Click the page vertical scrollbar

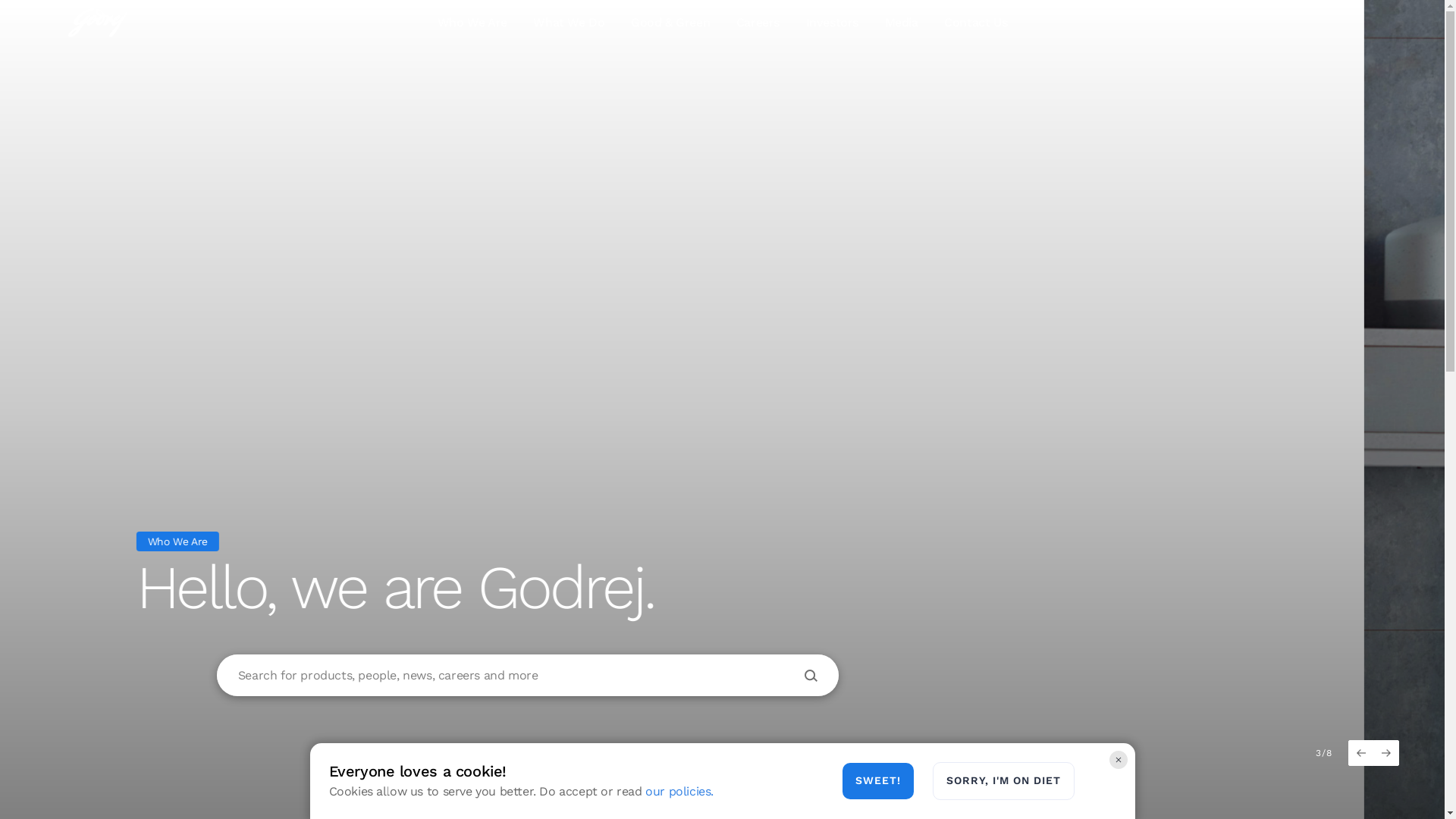[x=1450, y=409]
